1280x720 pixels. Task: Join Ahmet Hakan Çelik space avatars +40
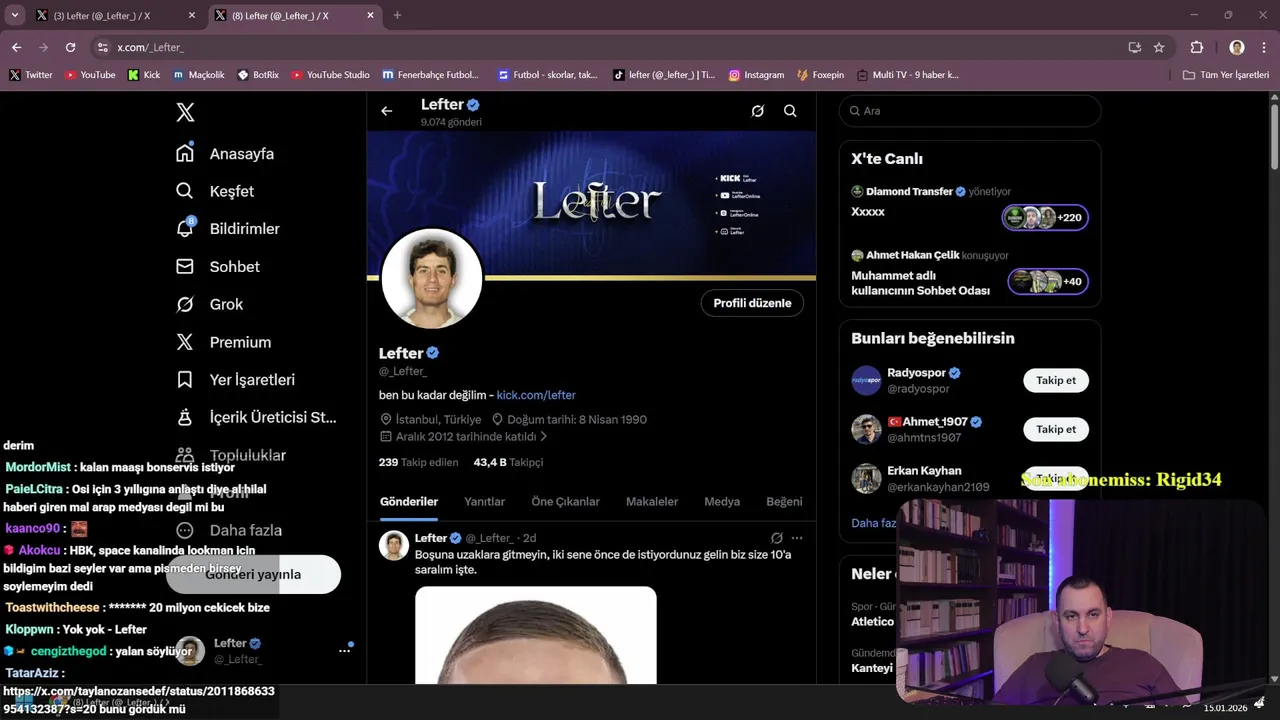[x=1048, y=281]
